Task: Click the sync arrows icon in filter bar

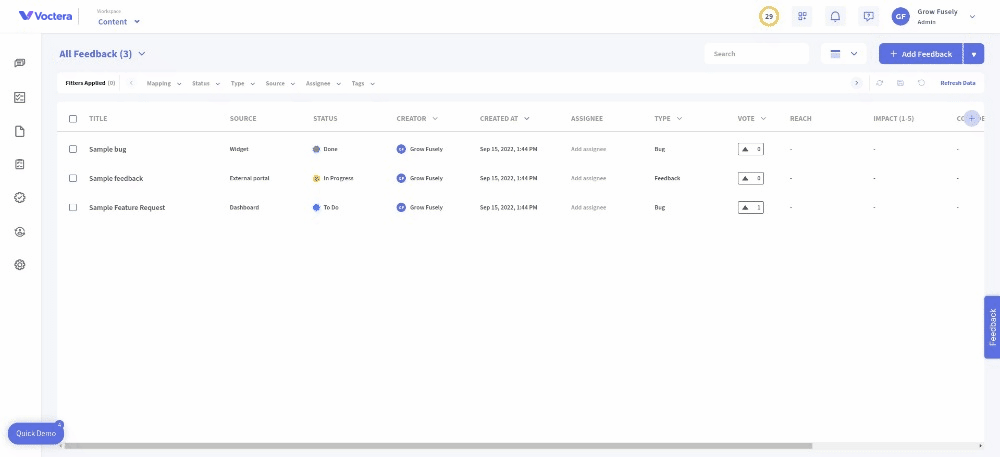Action: tap(879, 83)
